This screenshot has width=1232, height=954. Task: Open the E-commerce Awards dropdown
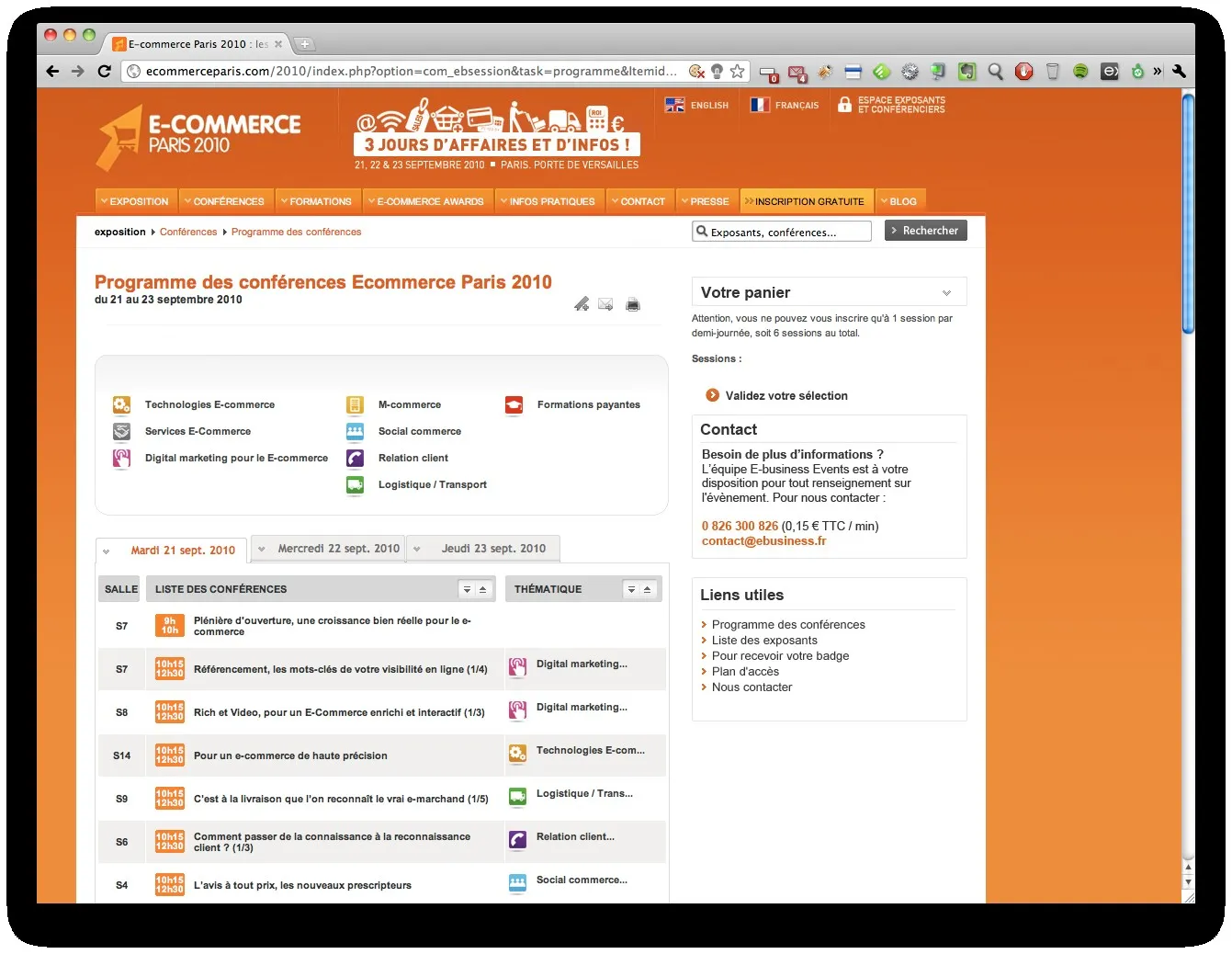(x=426, y=201)
